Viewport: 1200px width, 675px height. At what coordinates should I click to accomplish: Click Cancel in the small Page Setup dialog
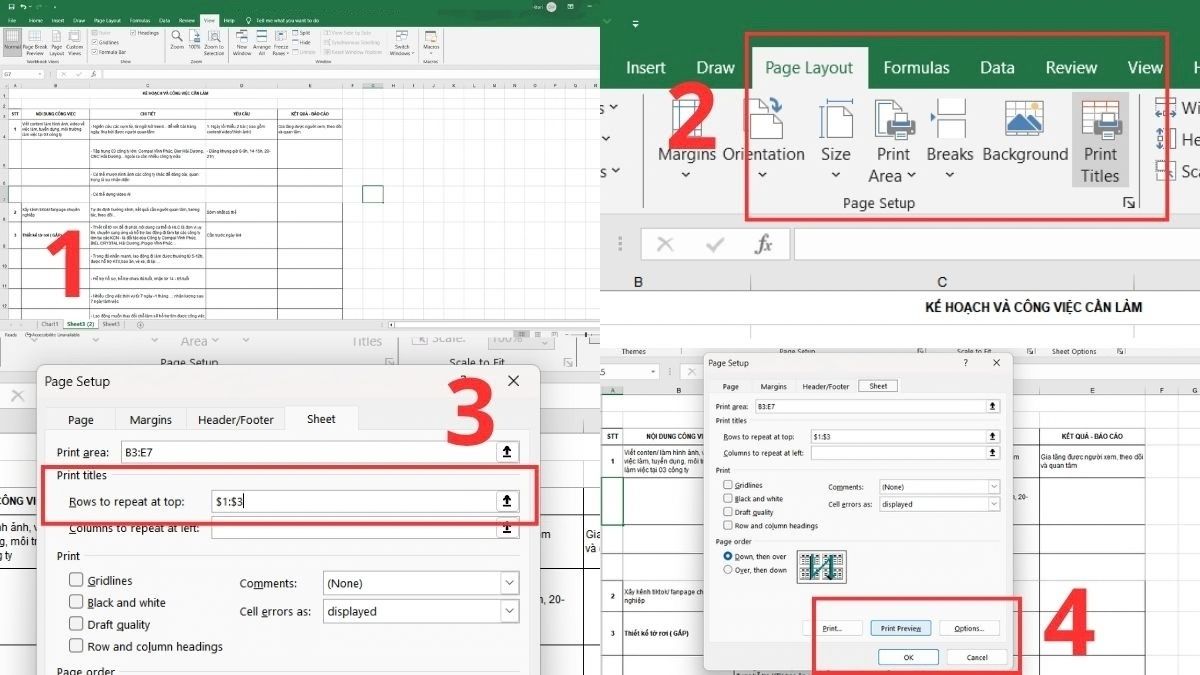click(x=977, y=656)
